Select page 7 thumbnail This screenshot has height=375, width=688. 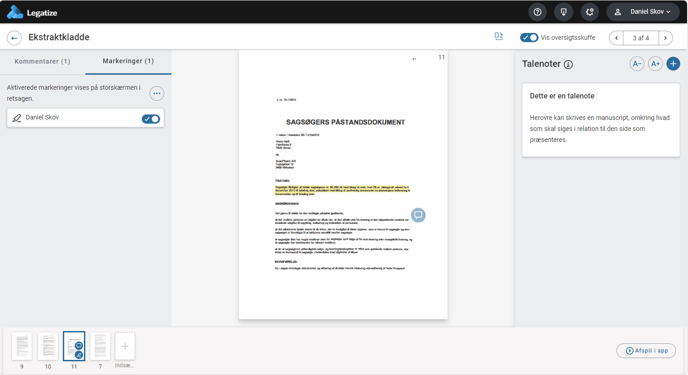[100, 346]
